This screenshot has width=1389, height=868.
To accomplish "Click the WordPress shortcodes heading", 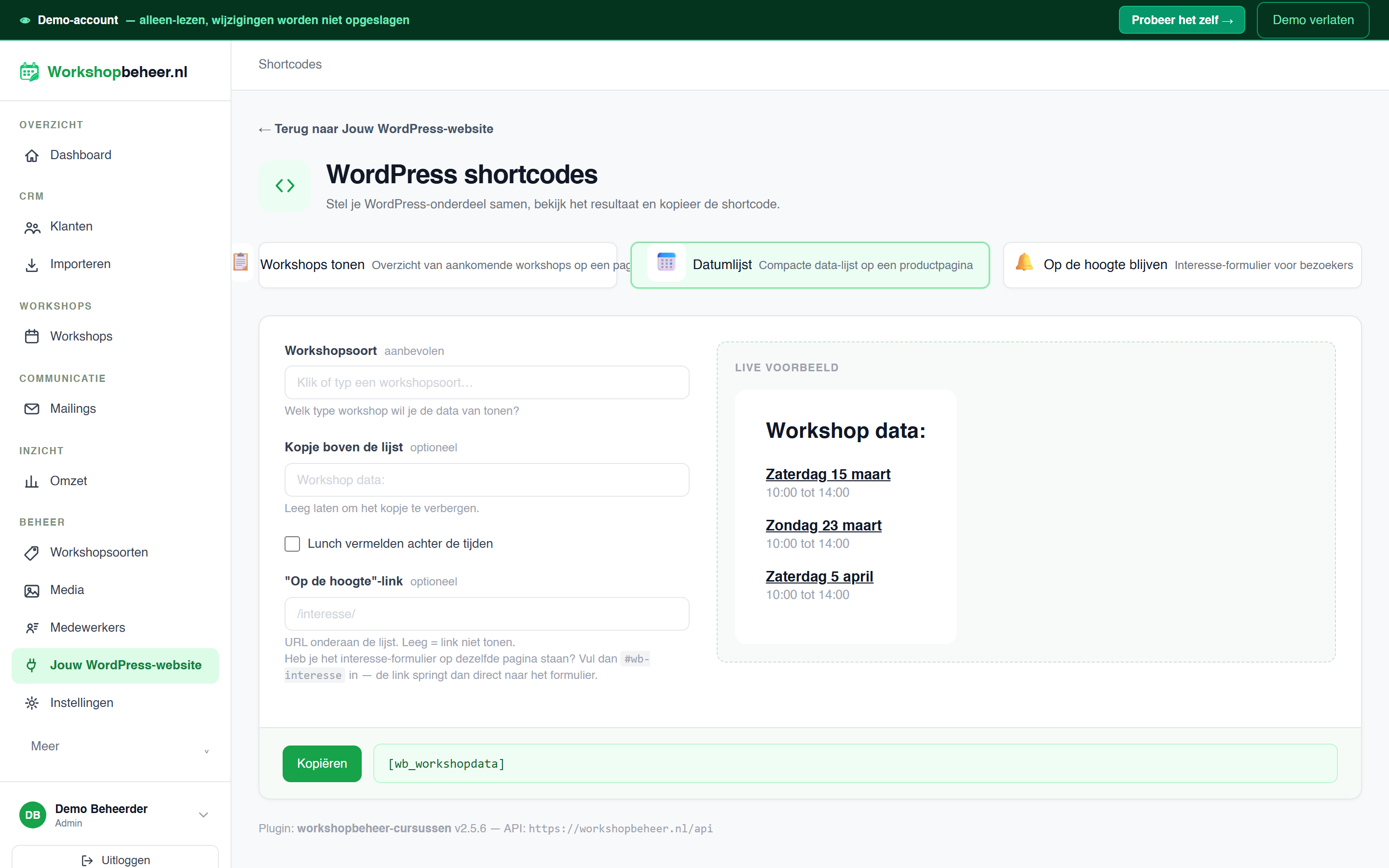I will pyautogui.click(x=462, y=175).
